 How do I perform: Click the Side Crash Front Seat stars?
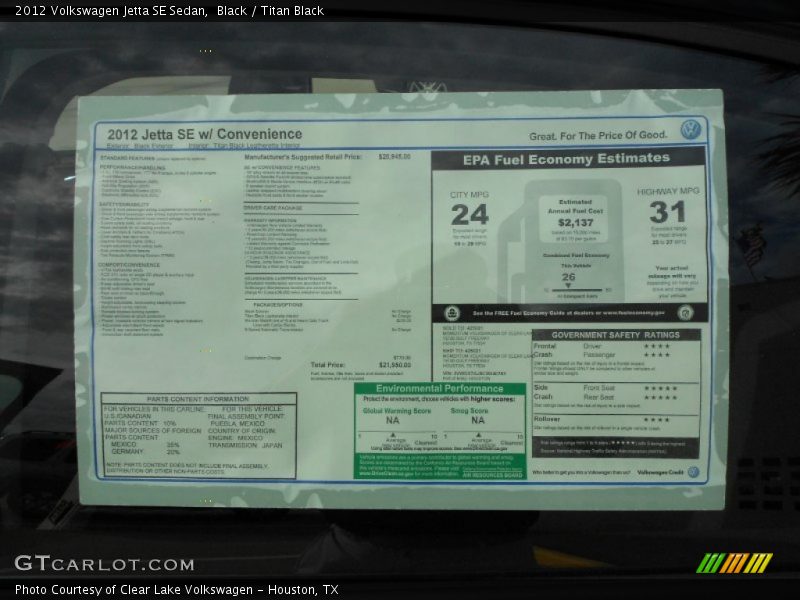coord(660,388)
